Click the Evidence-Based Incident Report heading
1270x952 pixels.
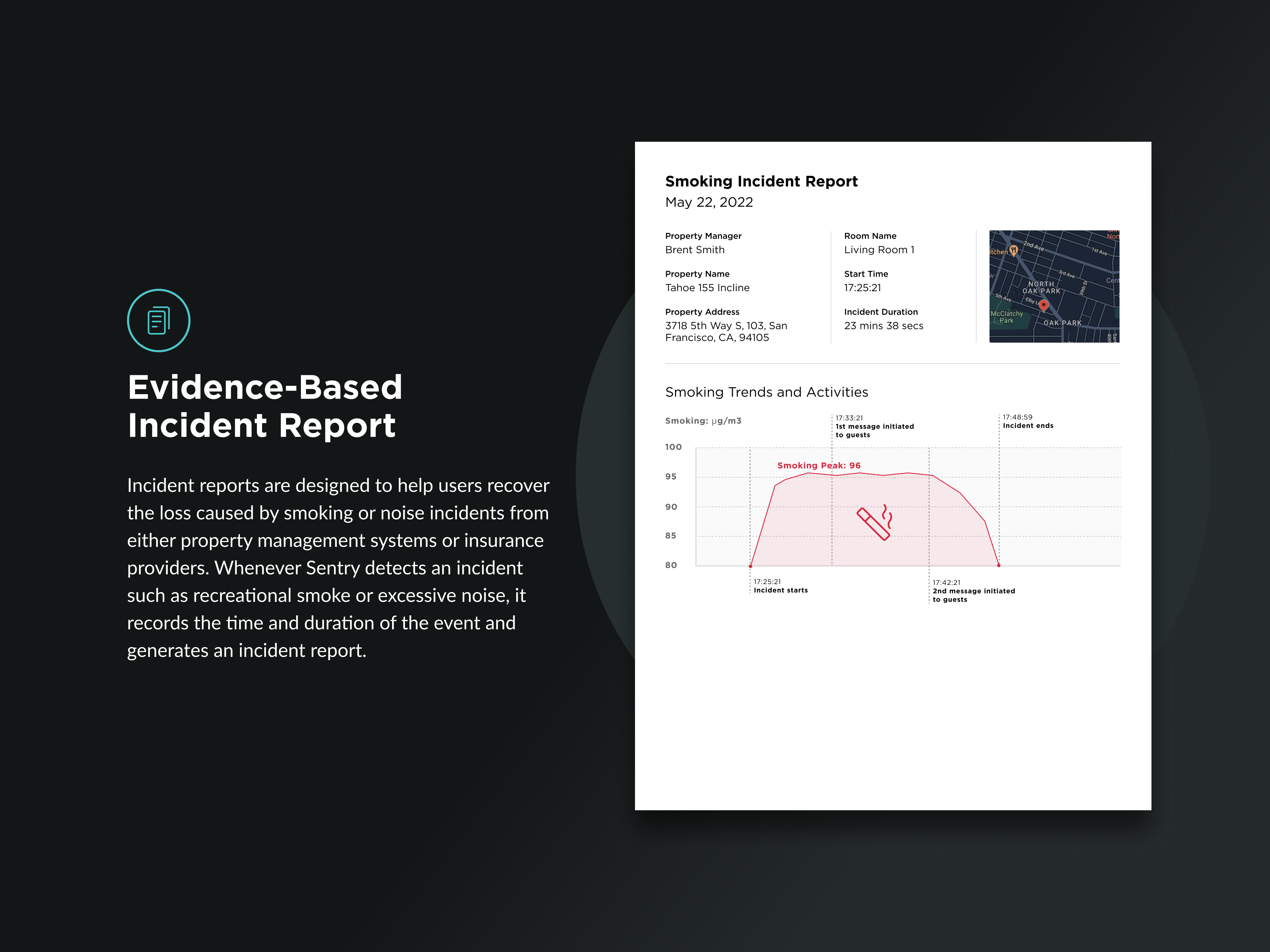[265, 406]
